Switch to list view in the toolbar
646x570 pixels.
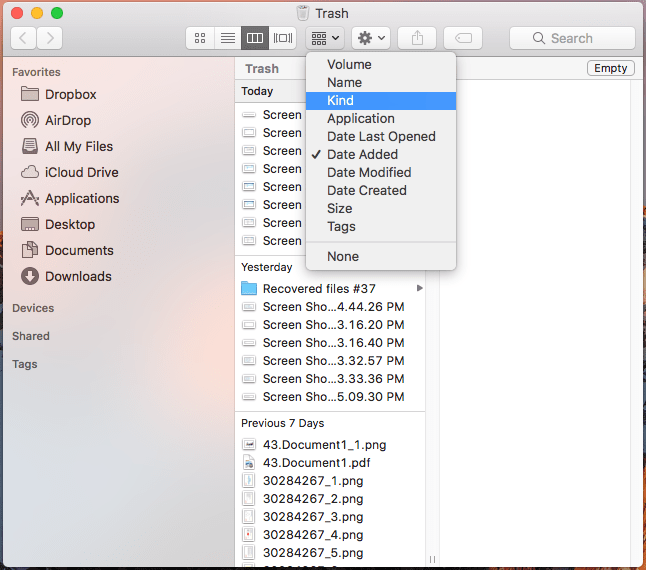pos(227,38)
